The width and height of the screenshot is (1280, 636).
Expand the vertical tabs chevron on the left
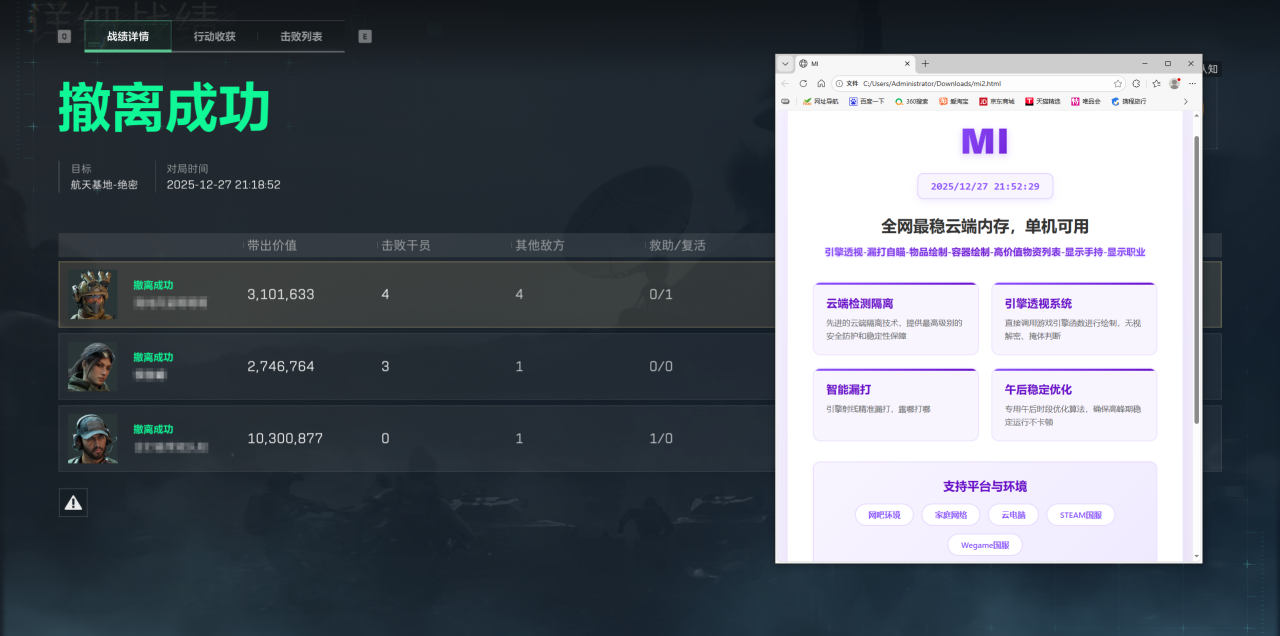786,63
